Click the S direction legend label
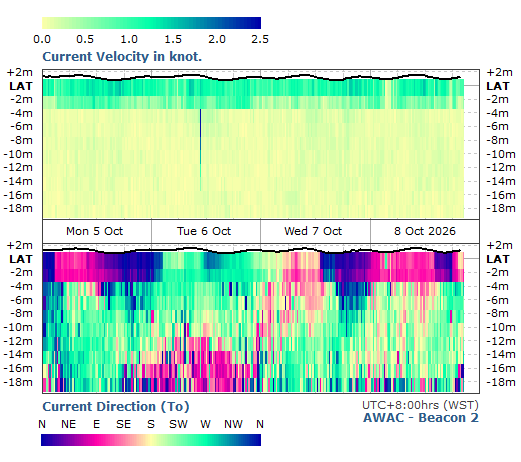 pos(151,424)
